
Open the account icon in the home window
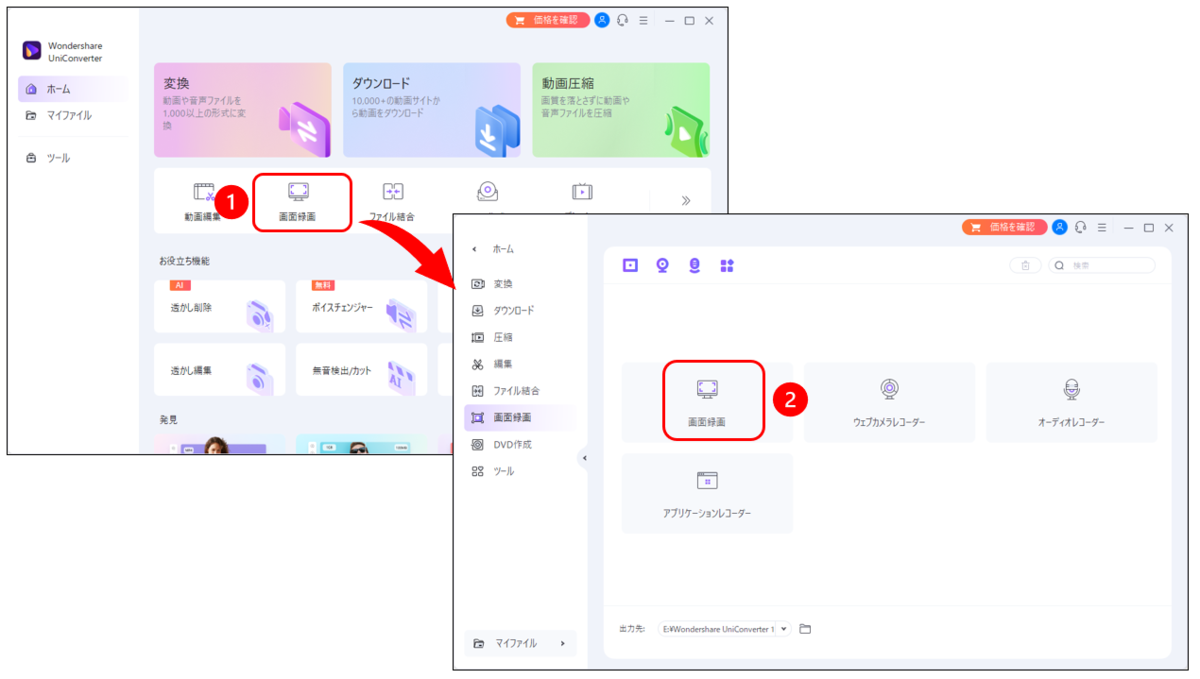(x=602, y=20)
